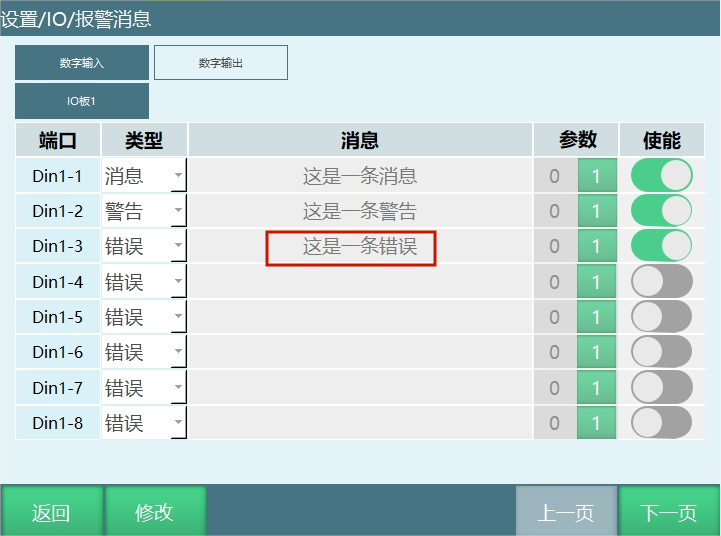The width and height of the screenshot is (721, 536).
Task: Go to previous page with 上一页
Action: click(x=566, y=511)
